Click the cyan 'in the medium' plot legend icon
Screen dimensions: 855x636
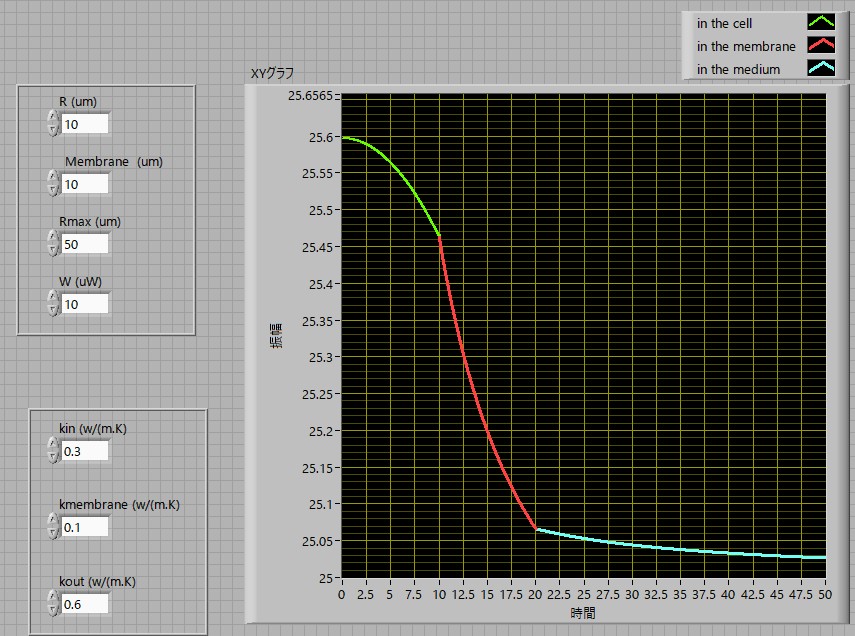(821, 69)
